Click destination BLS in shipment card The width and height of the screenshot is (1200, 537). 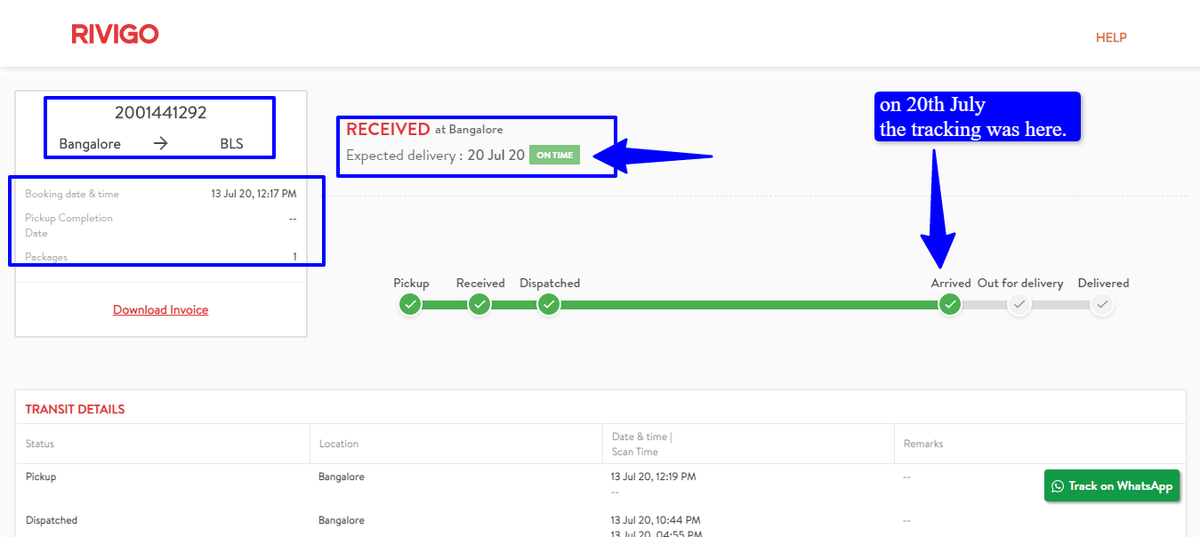(232, 144)
